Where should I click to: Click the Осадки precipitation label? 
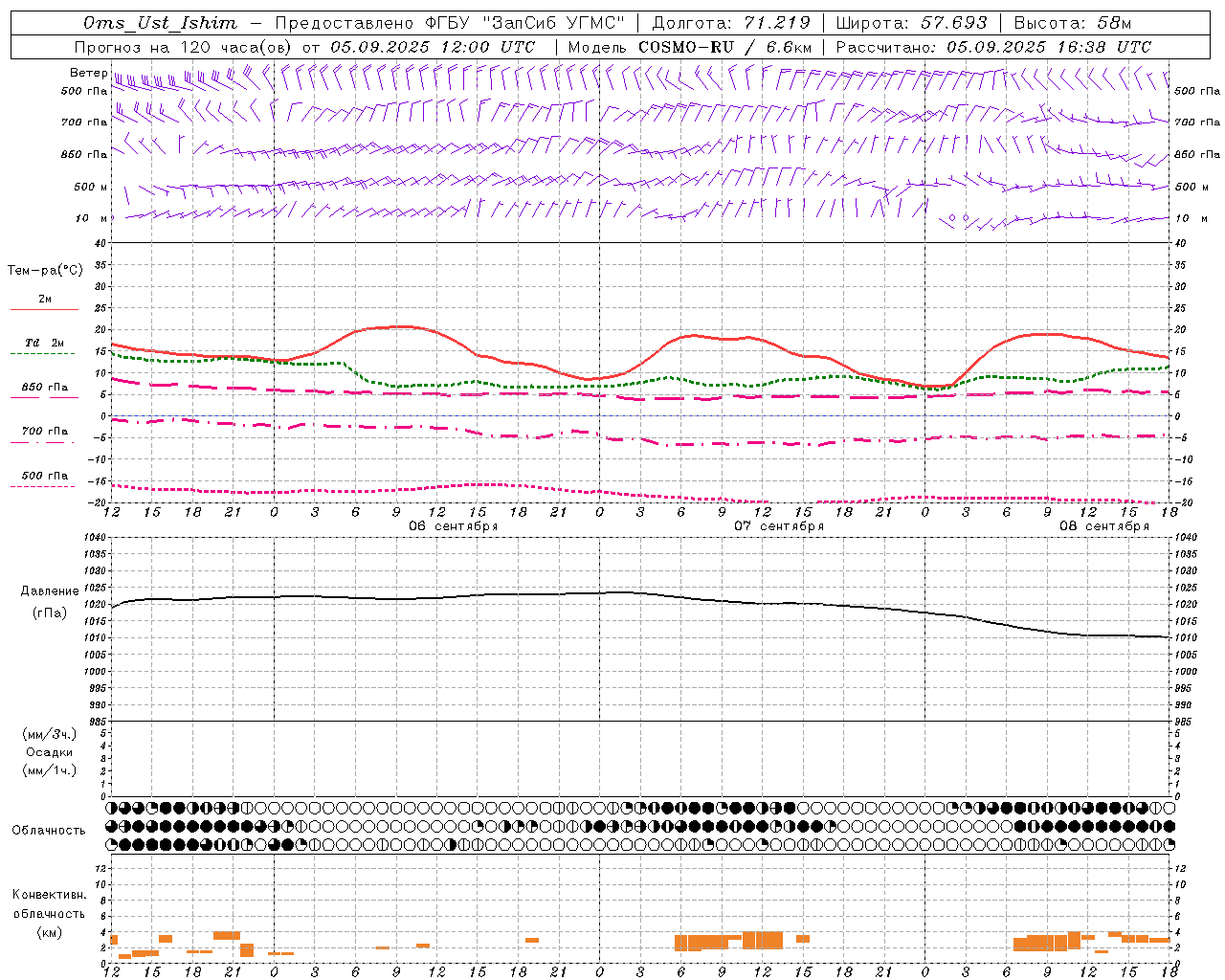(49, 752)
